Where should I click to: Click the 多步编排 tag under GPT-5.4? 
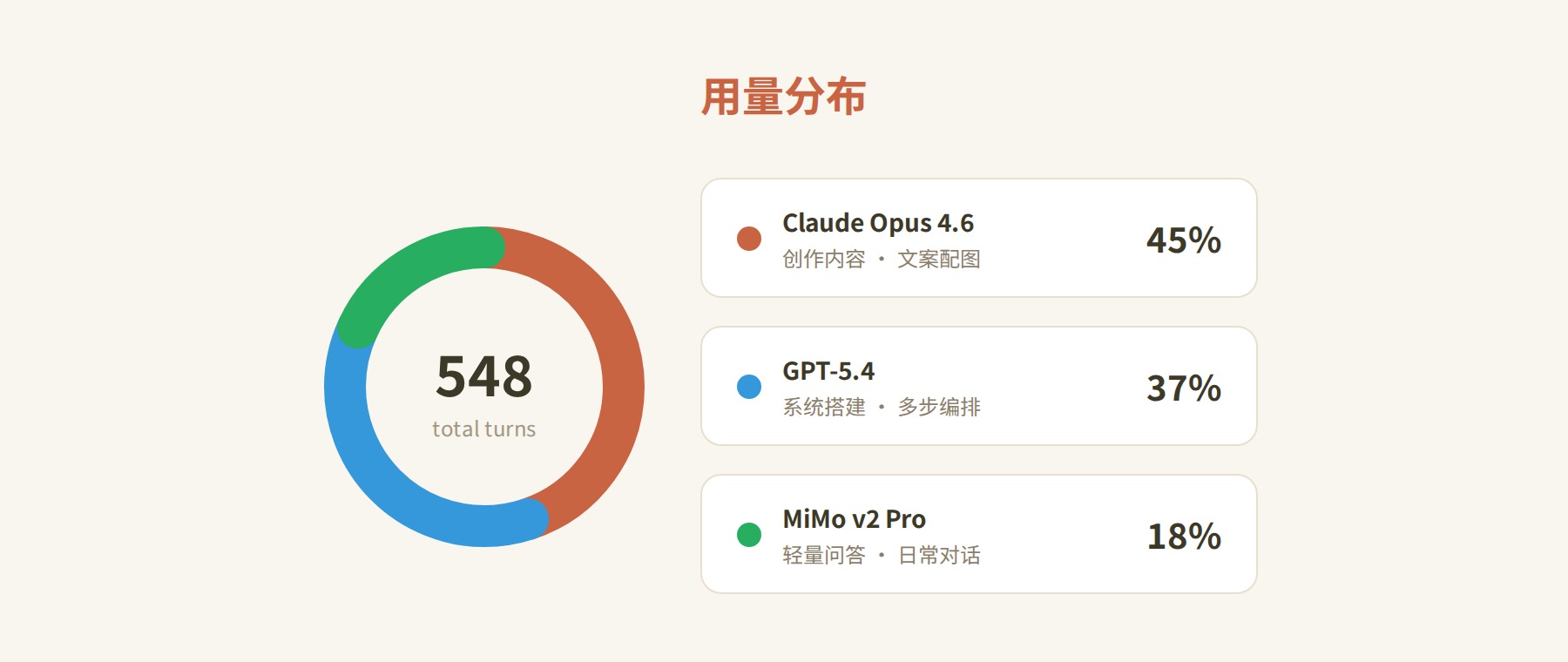[x=939, y=408]
